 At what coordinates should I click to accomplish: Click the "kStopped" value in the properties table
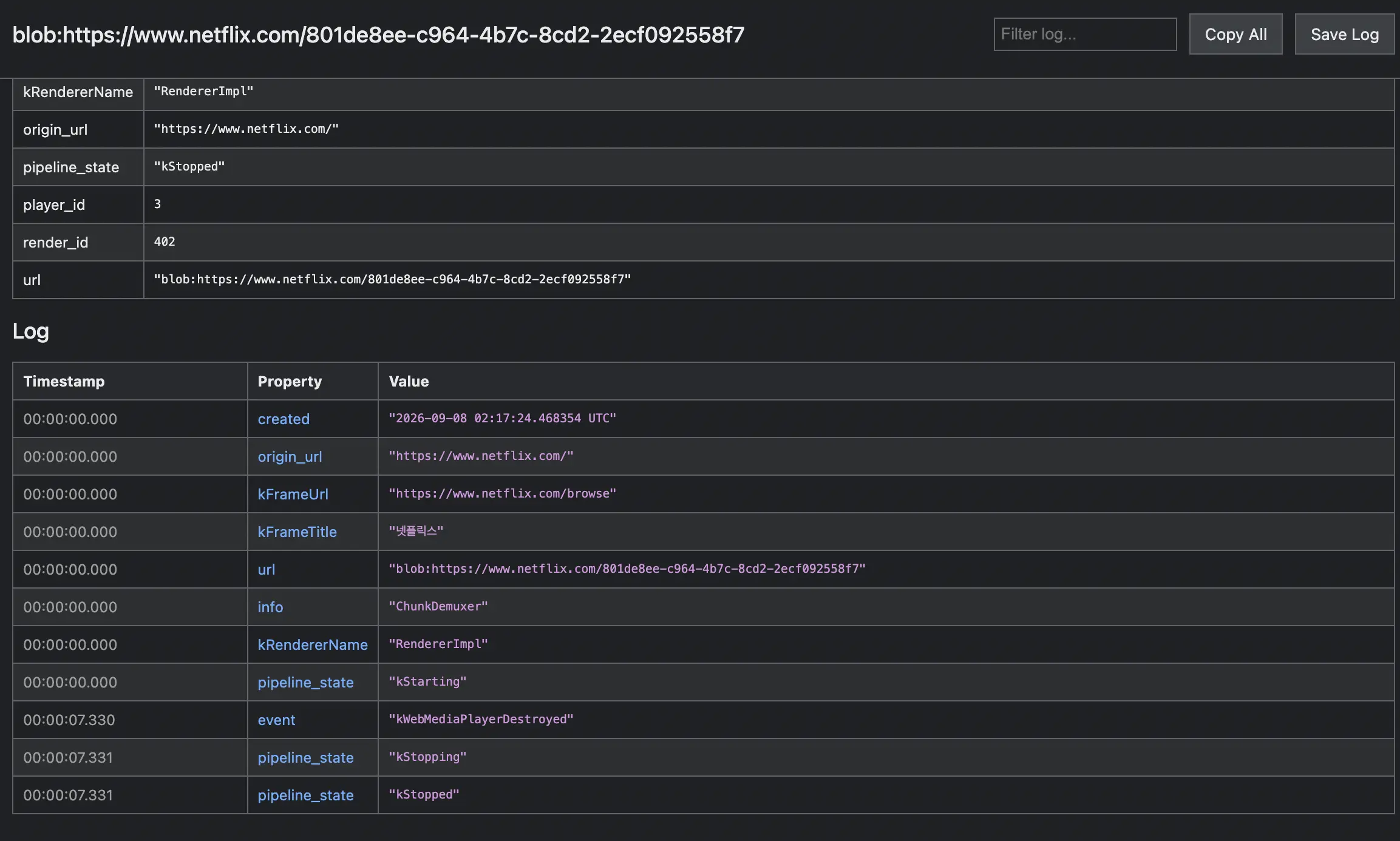189,166
